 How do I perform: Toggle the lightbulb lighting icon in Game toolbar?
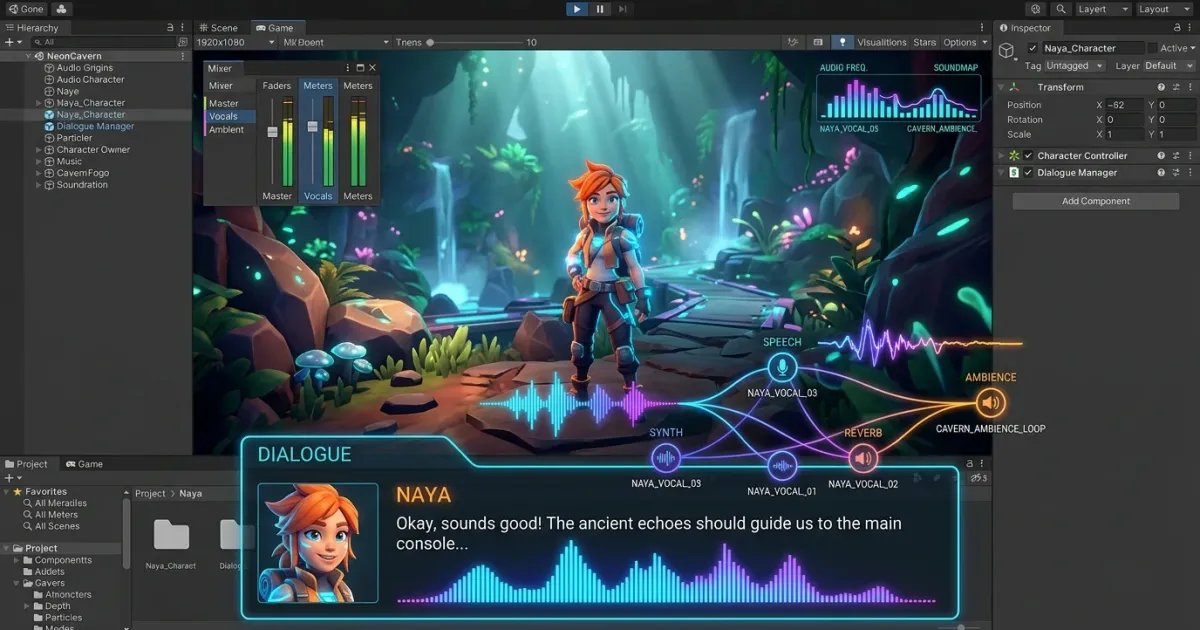point(842,42)
